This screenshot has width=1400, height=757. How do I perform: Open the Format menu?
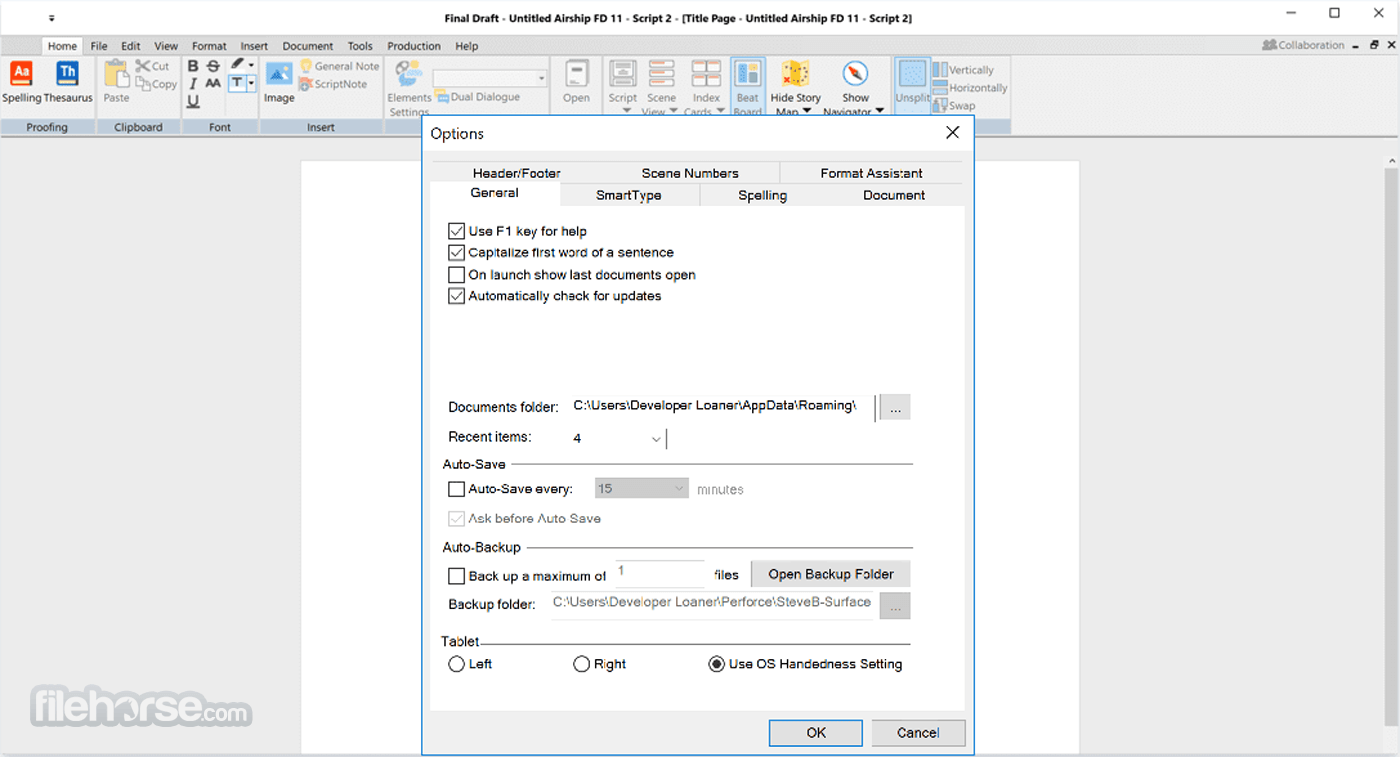tap(209, 46)
